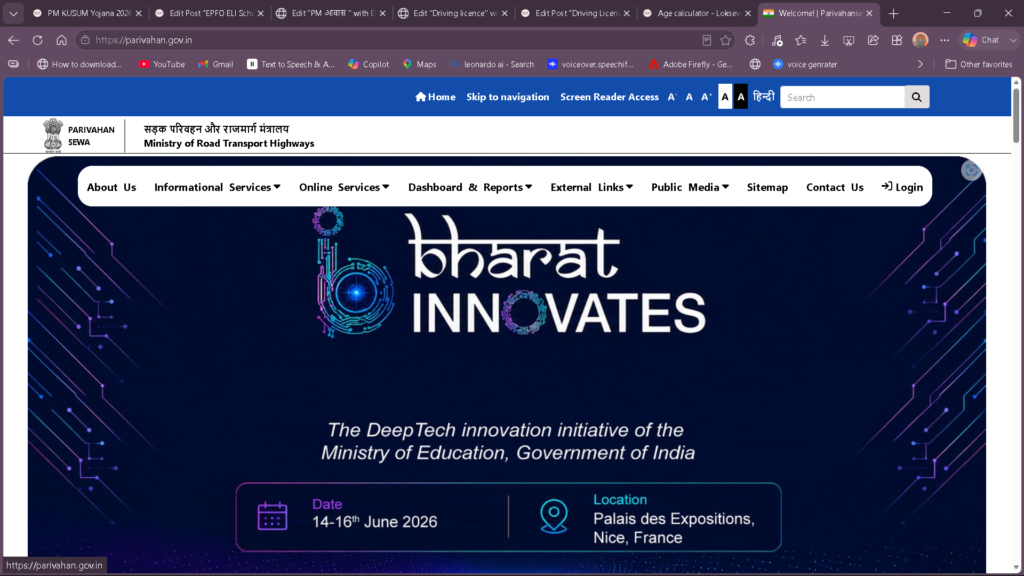Click Skip to navigation link

(x=507, y=97)
